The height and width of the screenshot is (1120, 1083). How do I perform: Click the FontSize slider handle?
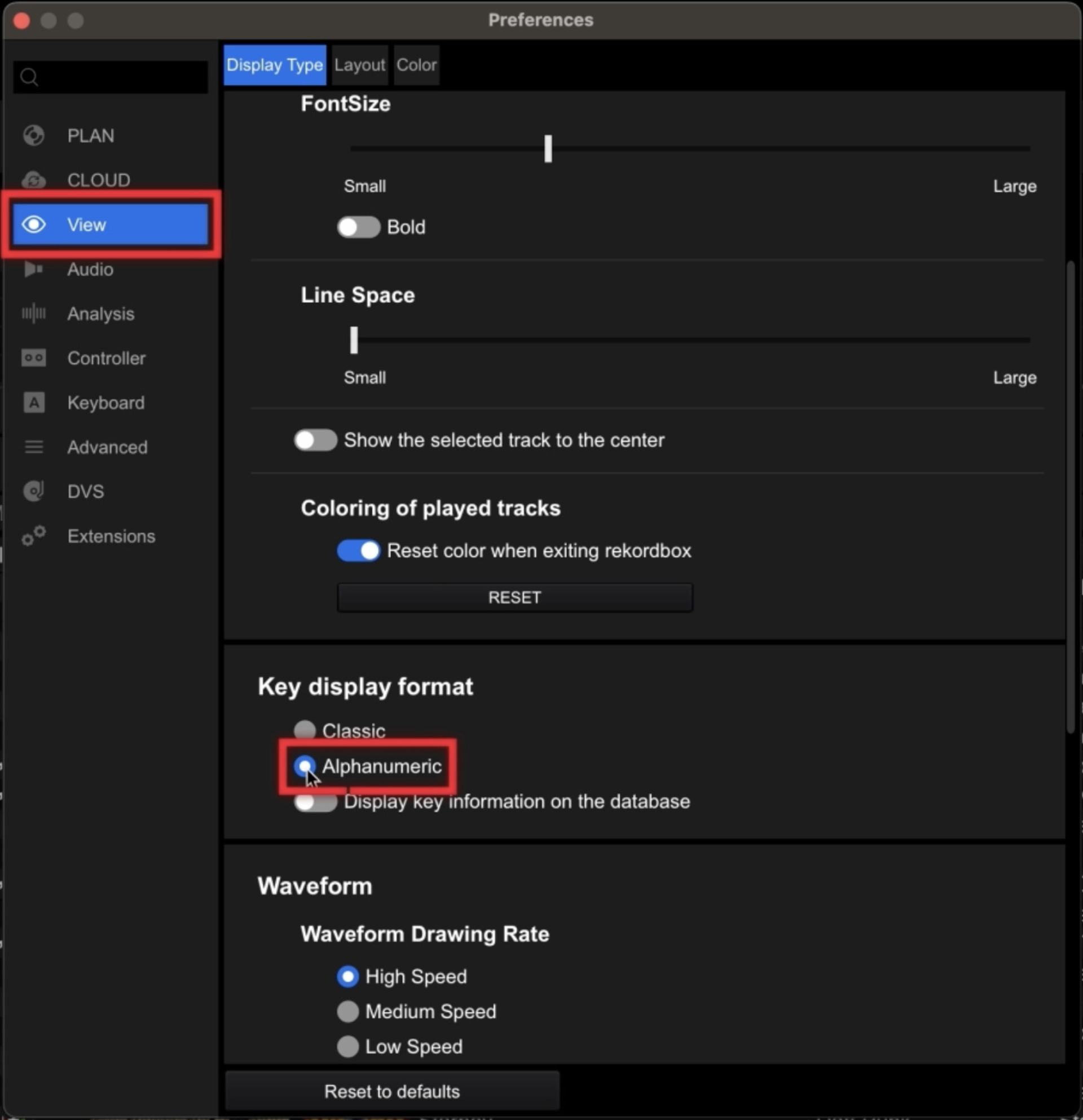click(x=548, y=148)
